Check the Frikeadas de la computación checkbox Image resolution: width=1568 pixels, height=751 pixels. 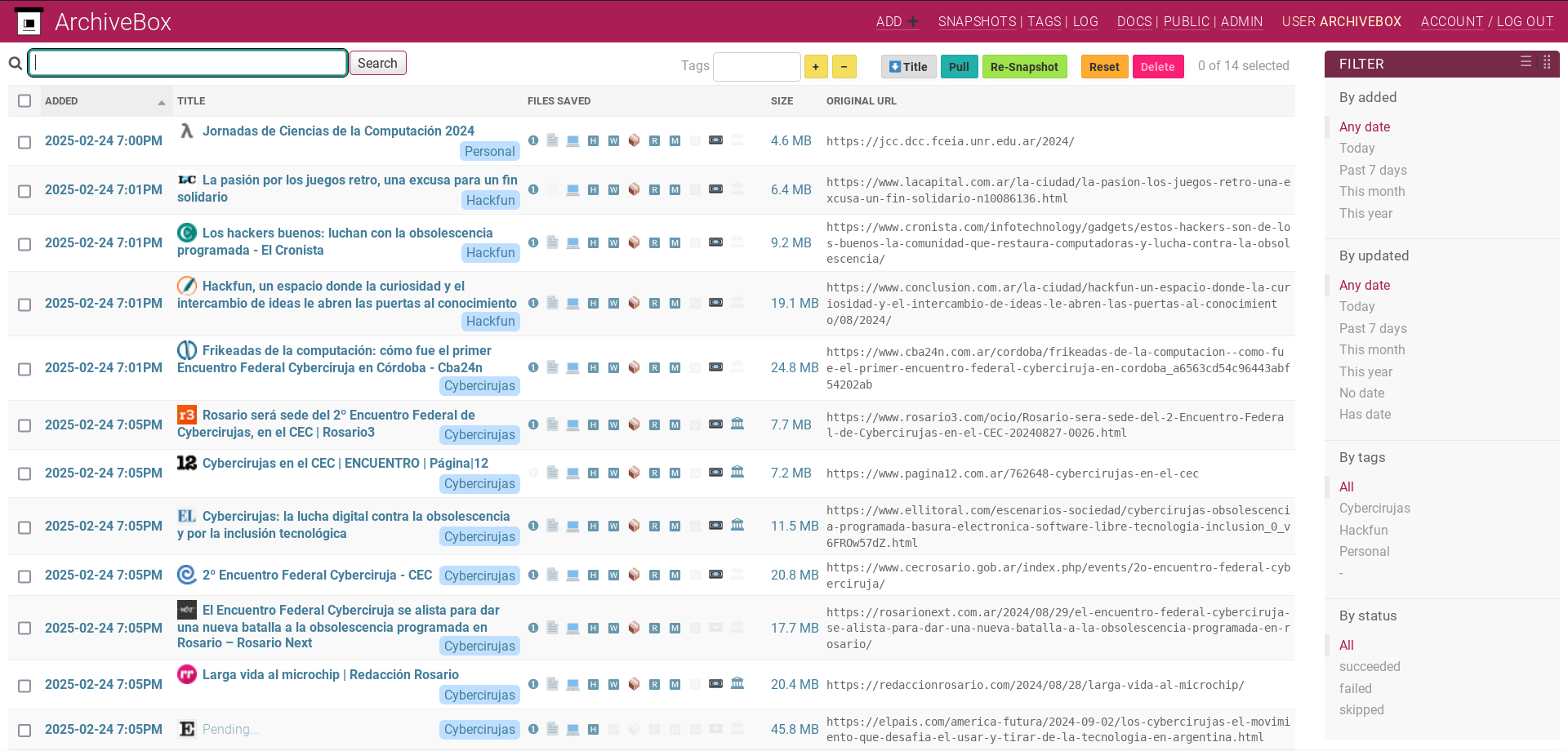pyautogui.click(x=24, y=369)
